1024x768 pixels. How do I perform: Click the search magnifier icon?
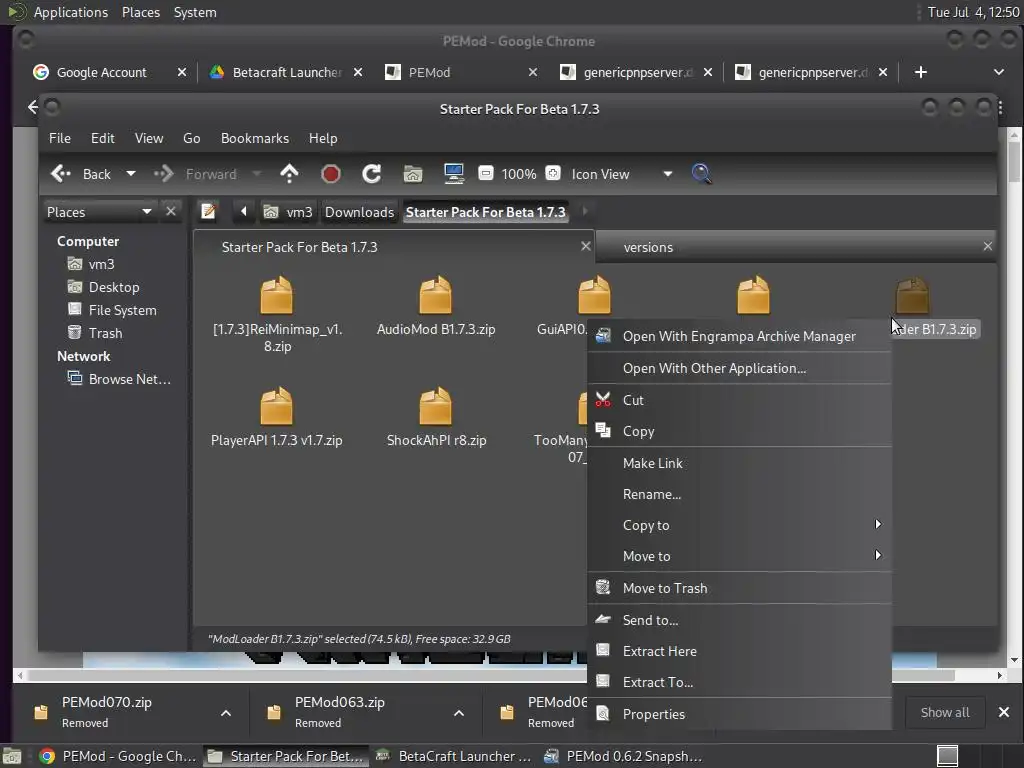pos(701,174)
